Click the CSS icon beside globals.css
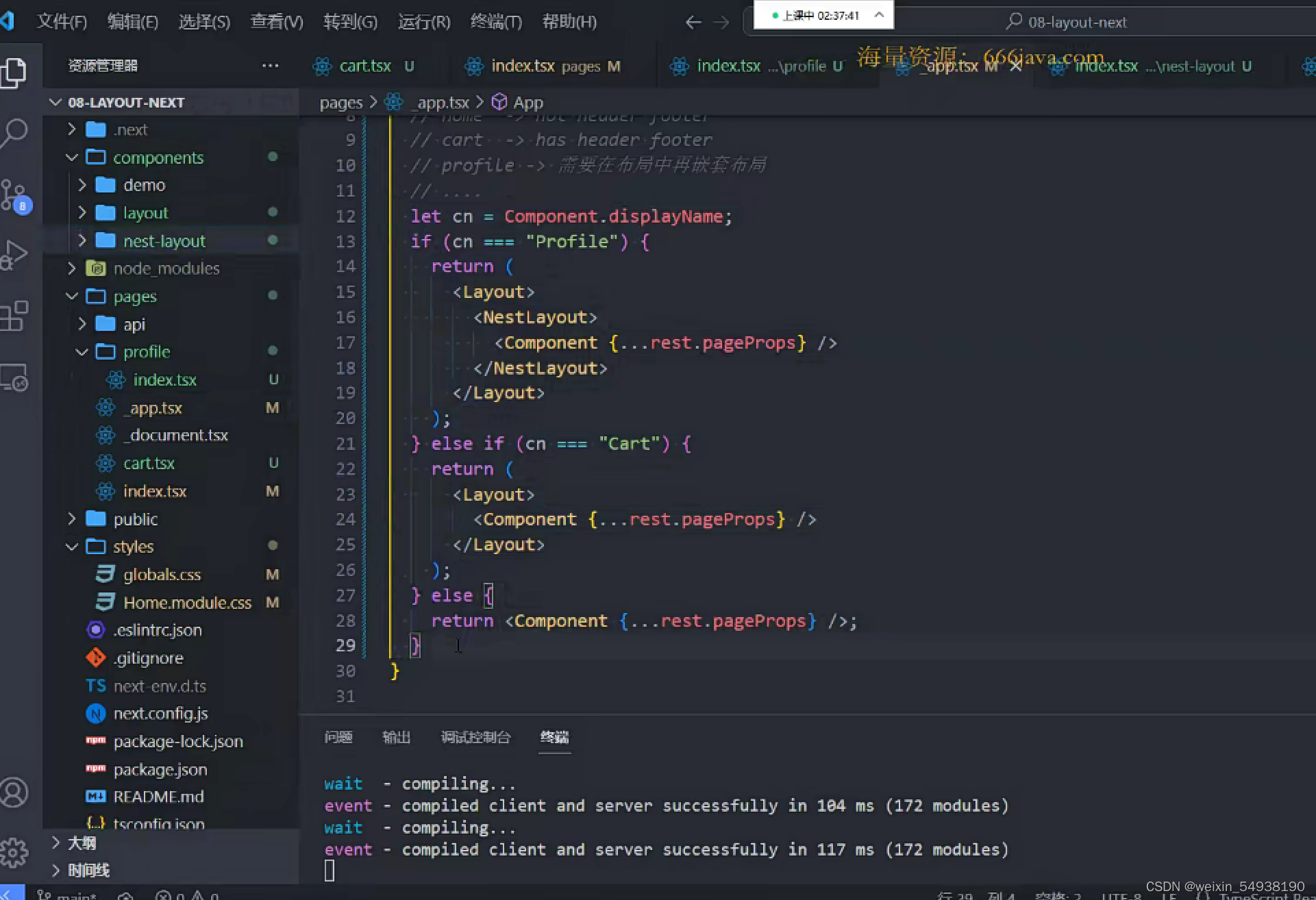This screenshot has height=900, width=1316. coord(105,574)
